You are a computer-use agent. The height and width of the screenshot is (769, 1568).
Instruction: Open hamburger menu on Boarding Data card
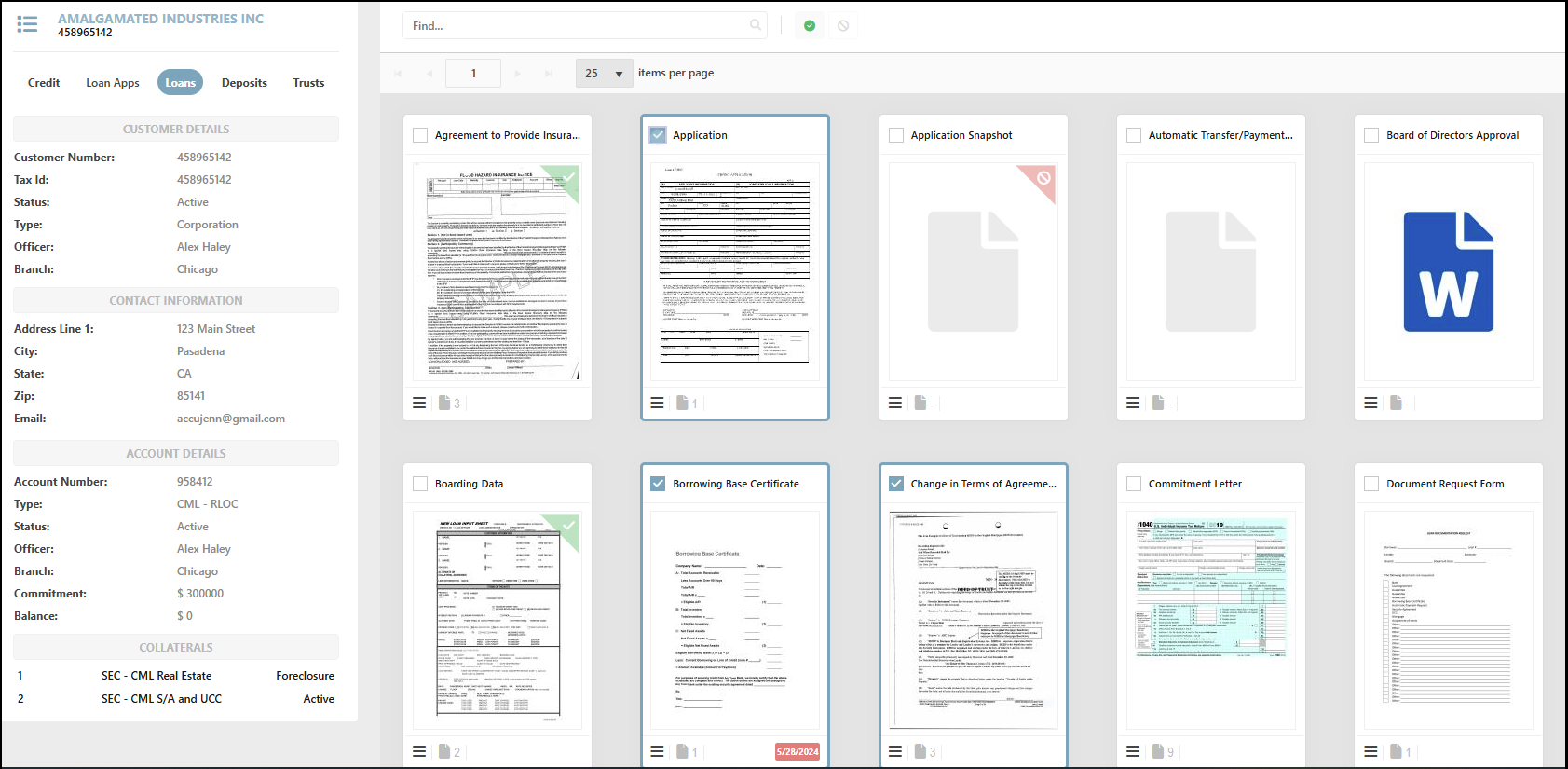pyautogui.click(x=419, y=751)
